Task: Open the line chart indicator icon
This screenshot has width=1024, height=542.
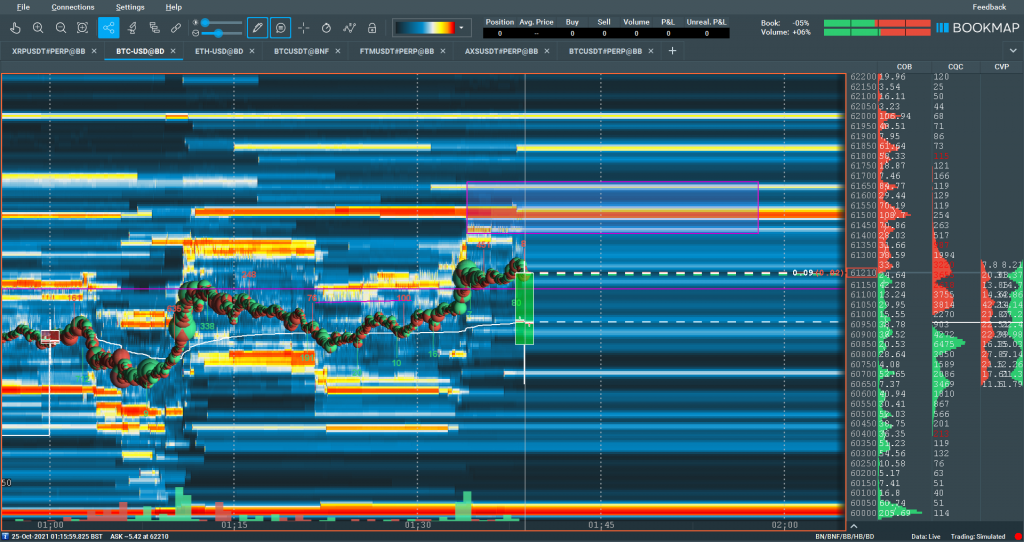Action: click(349, 28)
